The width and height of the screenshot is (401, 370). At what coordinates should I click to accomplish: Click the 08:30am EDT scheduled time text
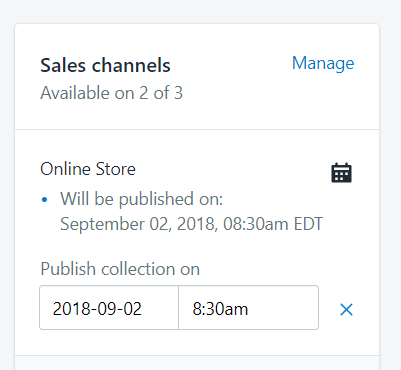click(273, 224)
